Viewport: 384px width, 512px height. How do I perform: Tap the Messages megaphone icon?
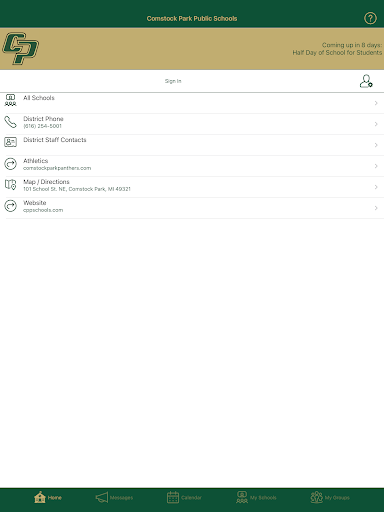102,497
